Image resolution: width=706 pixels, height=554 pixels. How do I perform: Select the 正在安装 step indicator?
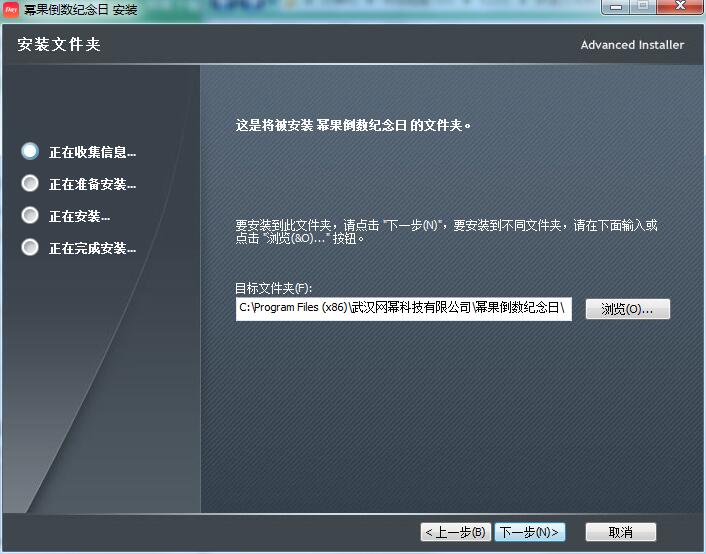[x=30, y=215]
